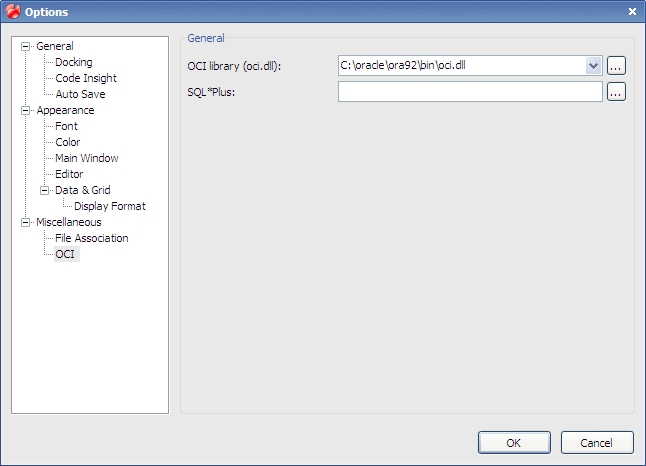Collapse the Miscellaneous tree node

(26, 222)
